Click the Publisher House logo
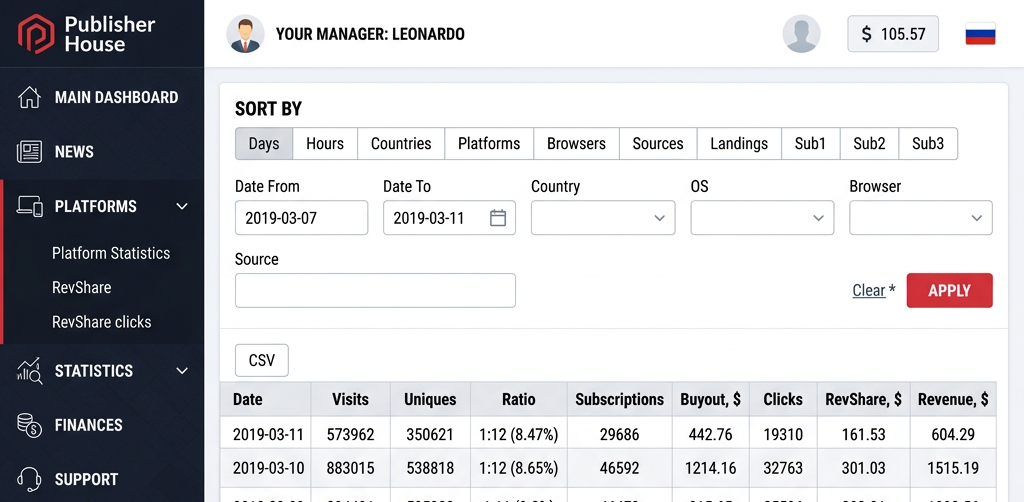 [x=86, y=33]
